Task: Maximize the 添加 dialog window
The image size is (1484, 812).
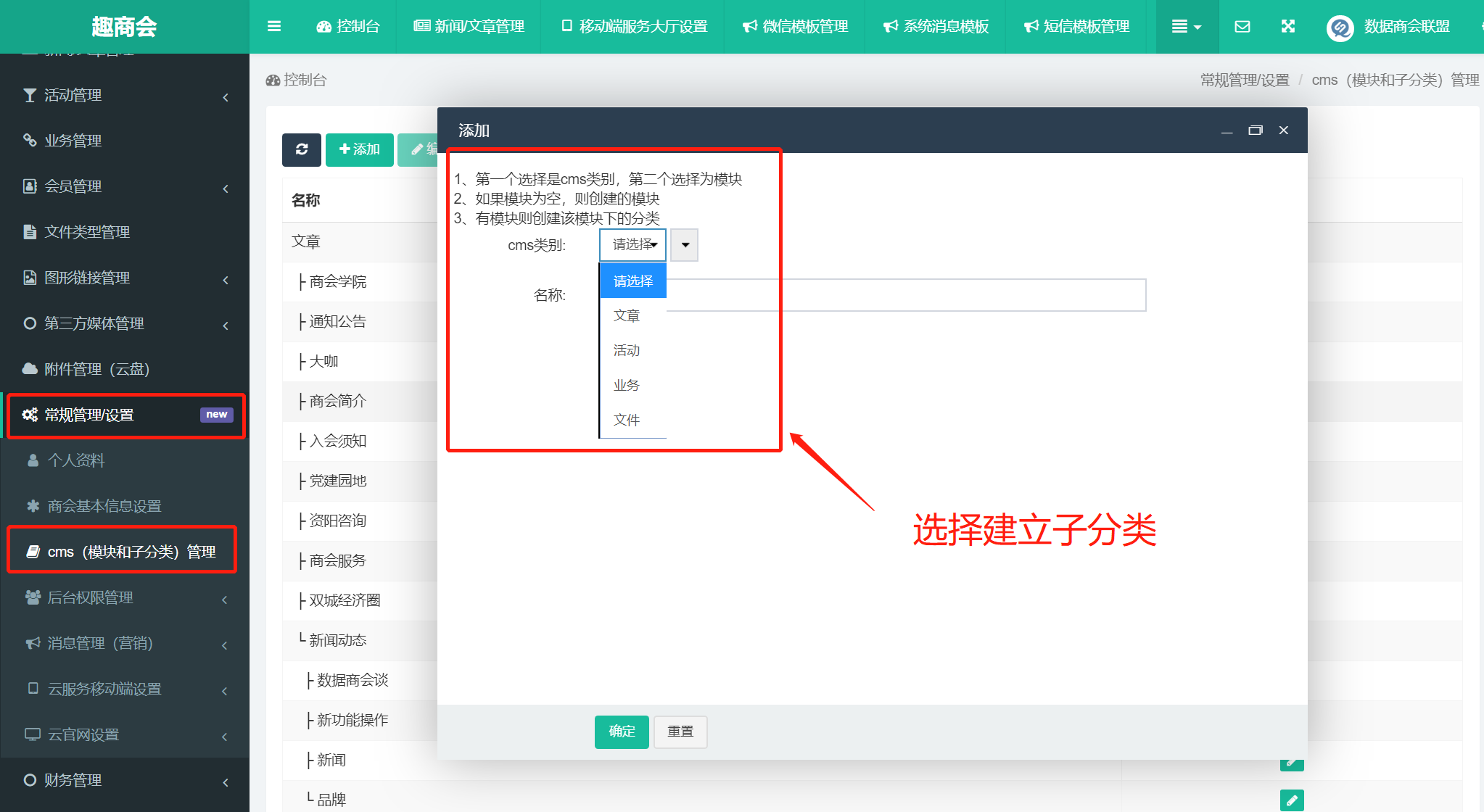Action: [1255, 130]
